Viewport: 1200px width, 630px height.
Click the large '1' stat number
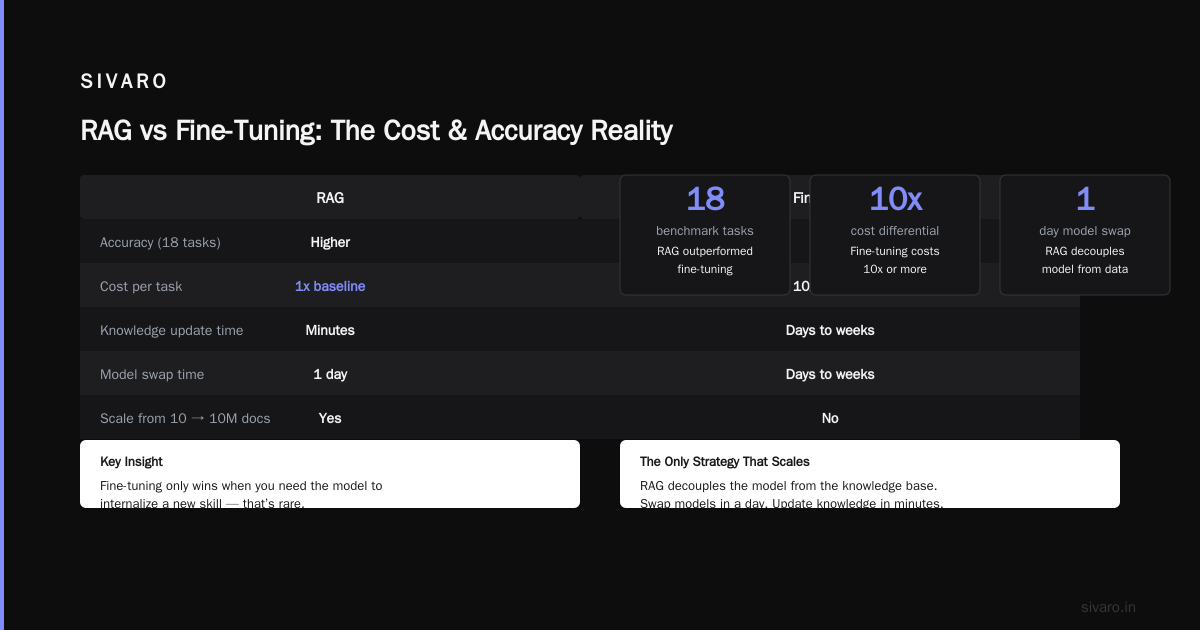pyautogui.click(x=1085, y=199)
